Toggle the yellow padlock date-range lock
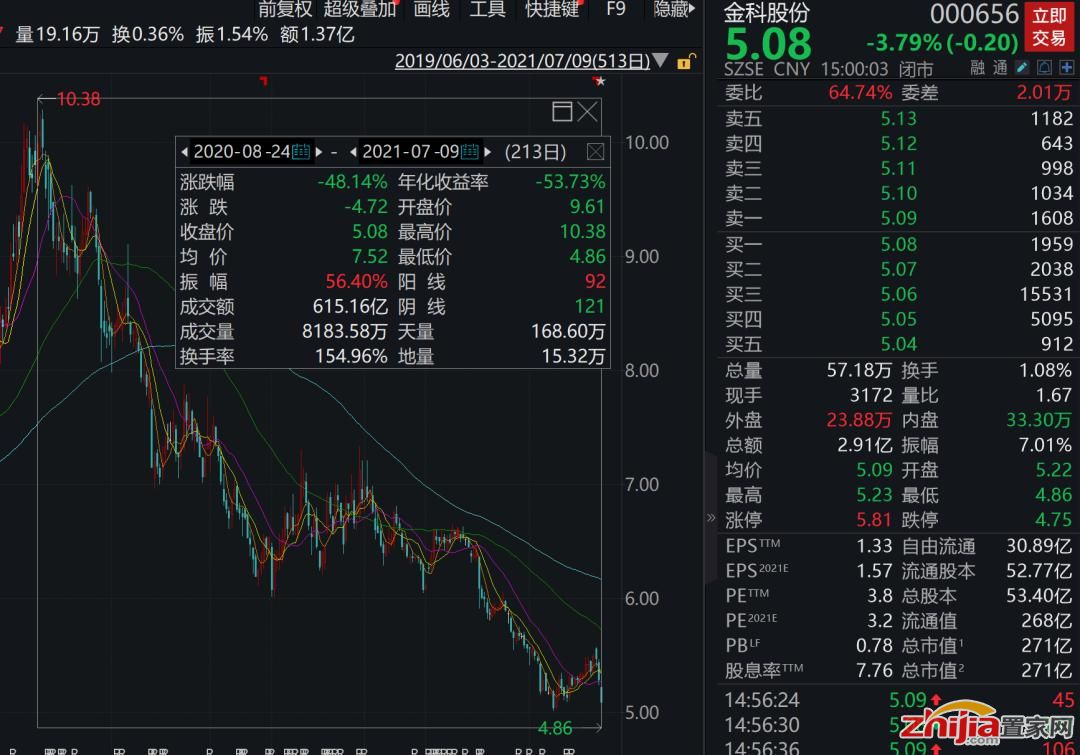 coord(685,62)
